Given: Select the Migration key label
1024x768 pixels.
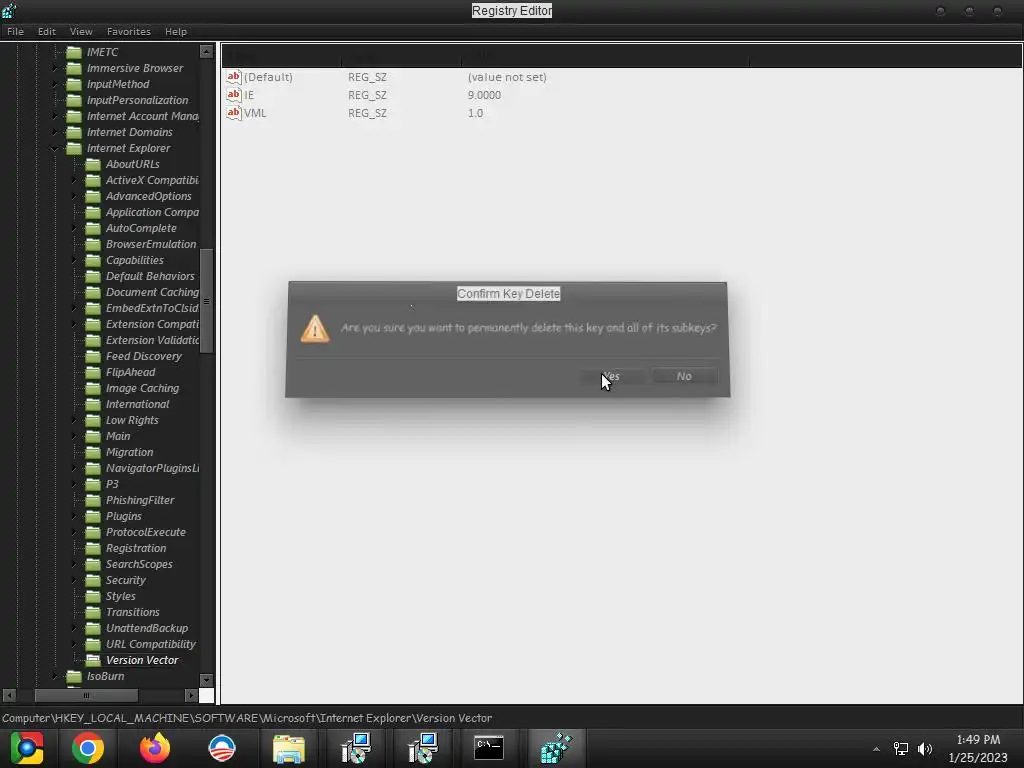Looking at the screenshot, I should pyautogui.click(x=129, y=452).
